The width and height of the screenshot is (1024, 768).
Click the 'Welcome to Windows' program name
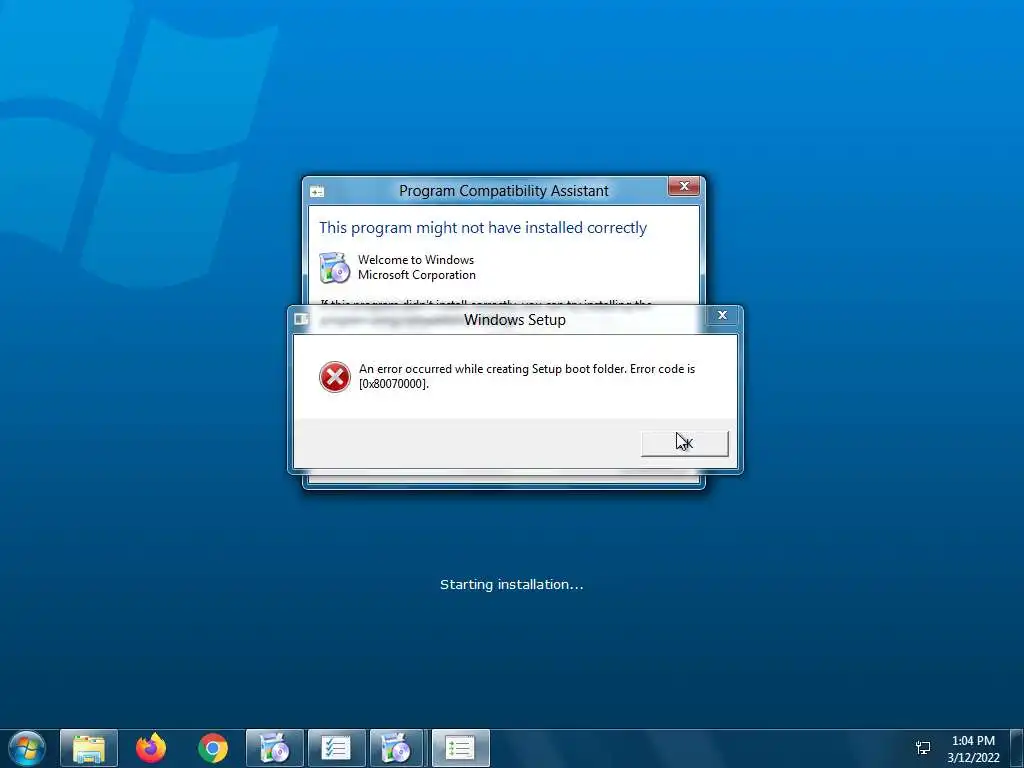coord(416,260)
